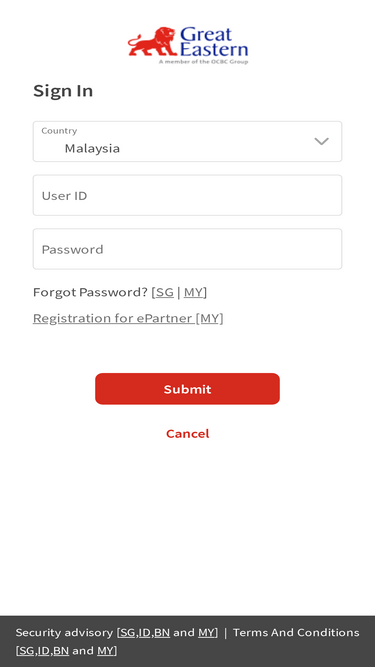The width and height of the screenshot is (375, 667).
Task: Click the red Submit button
Action: coord(188,389)
